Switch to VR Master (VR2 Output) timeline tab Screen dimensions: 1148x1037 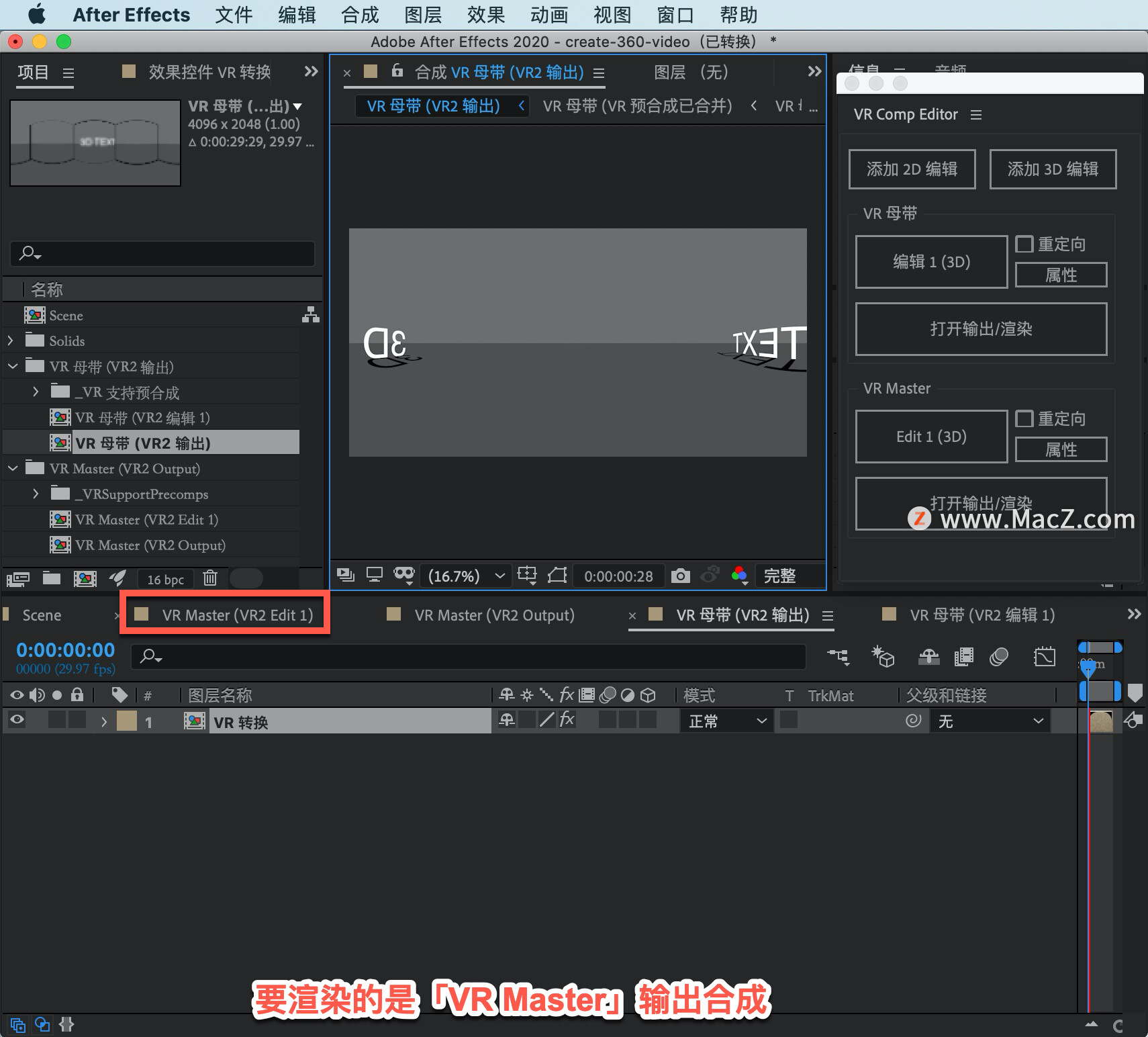pos(494,615)
